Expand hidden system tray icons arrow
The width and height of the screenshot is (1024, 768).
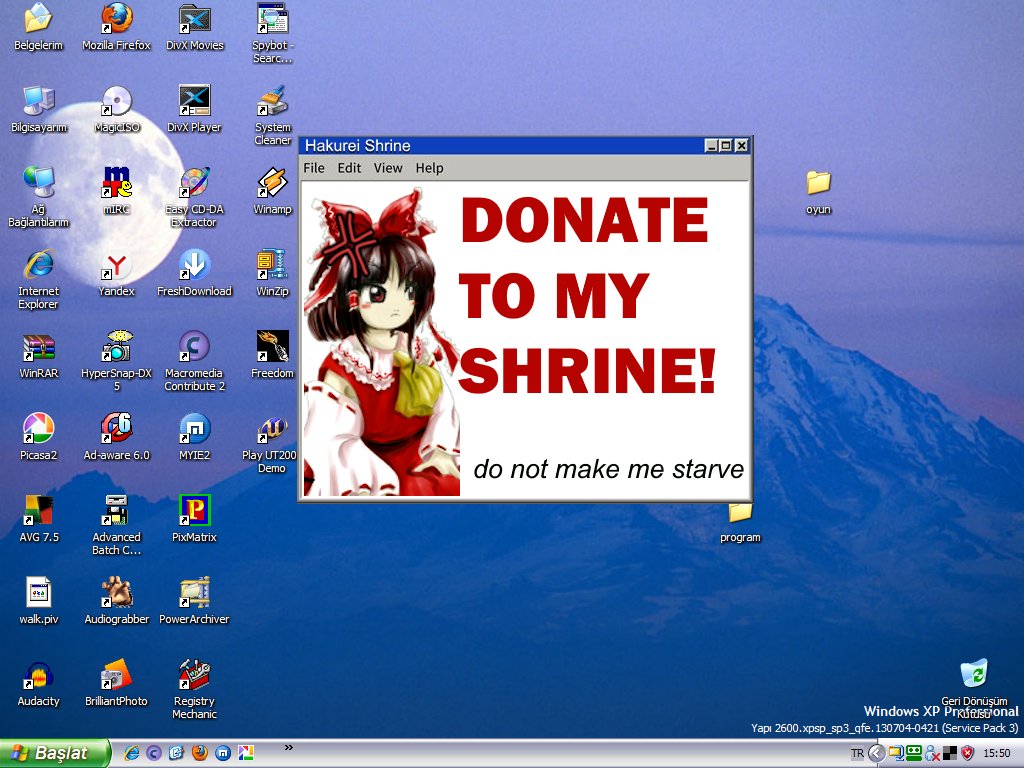coord(876,754)
